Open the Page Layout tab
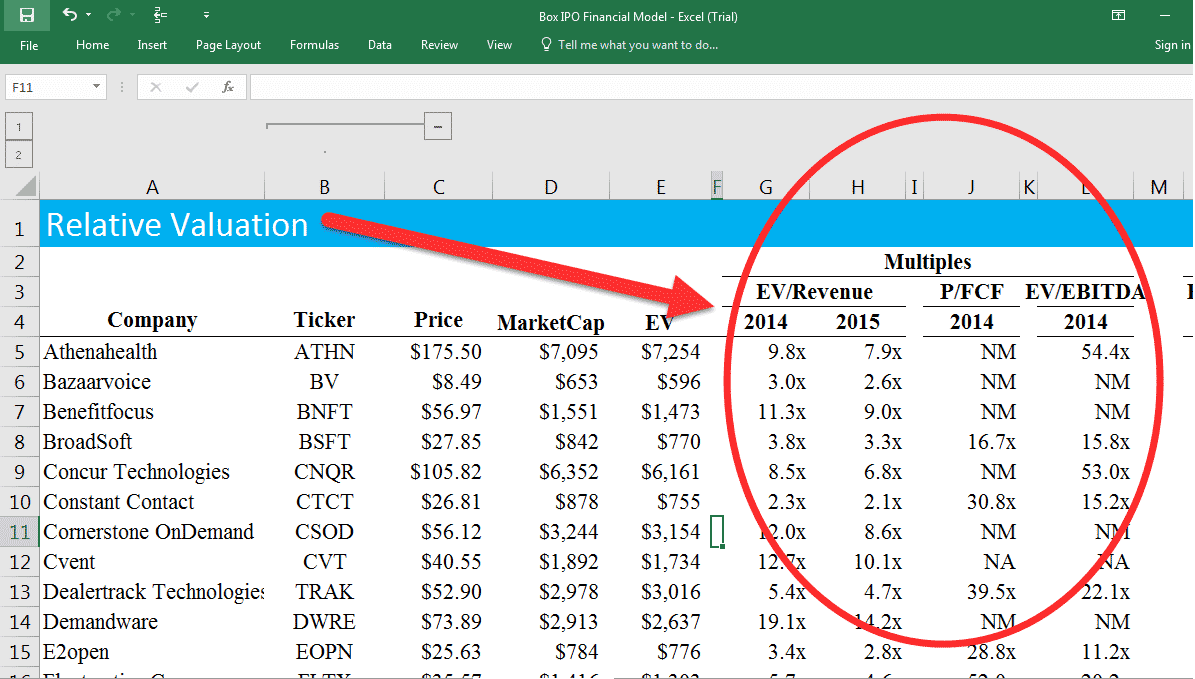Viewport: 1195px width, 679px height. click(x=228, y=45)
